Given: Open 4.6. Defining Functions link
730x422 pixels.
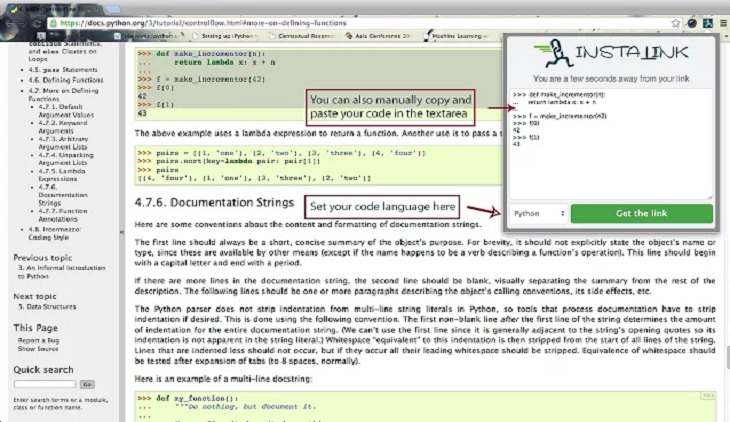Looking at the screenshot, I should tap(66, 80).
